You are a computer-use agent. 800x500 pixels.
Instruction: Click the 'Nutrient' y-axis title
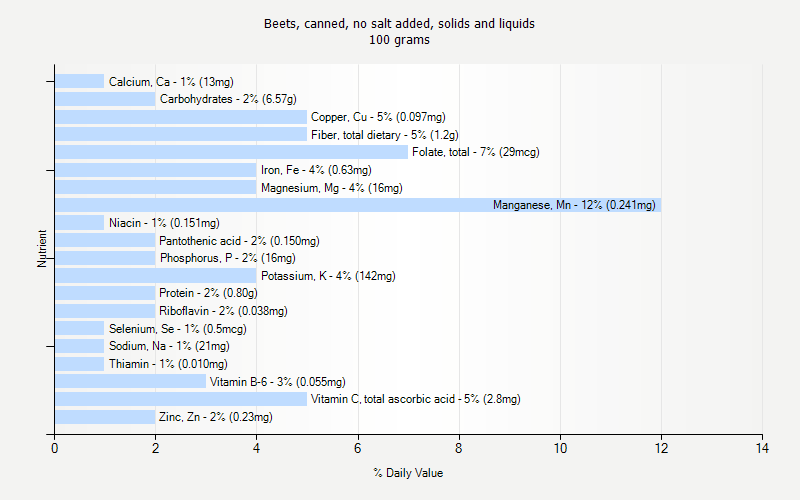[x=42, y=248]
